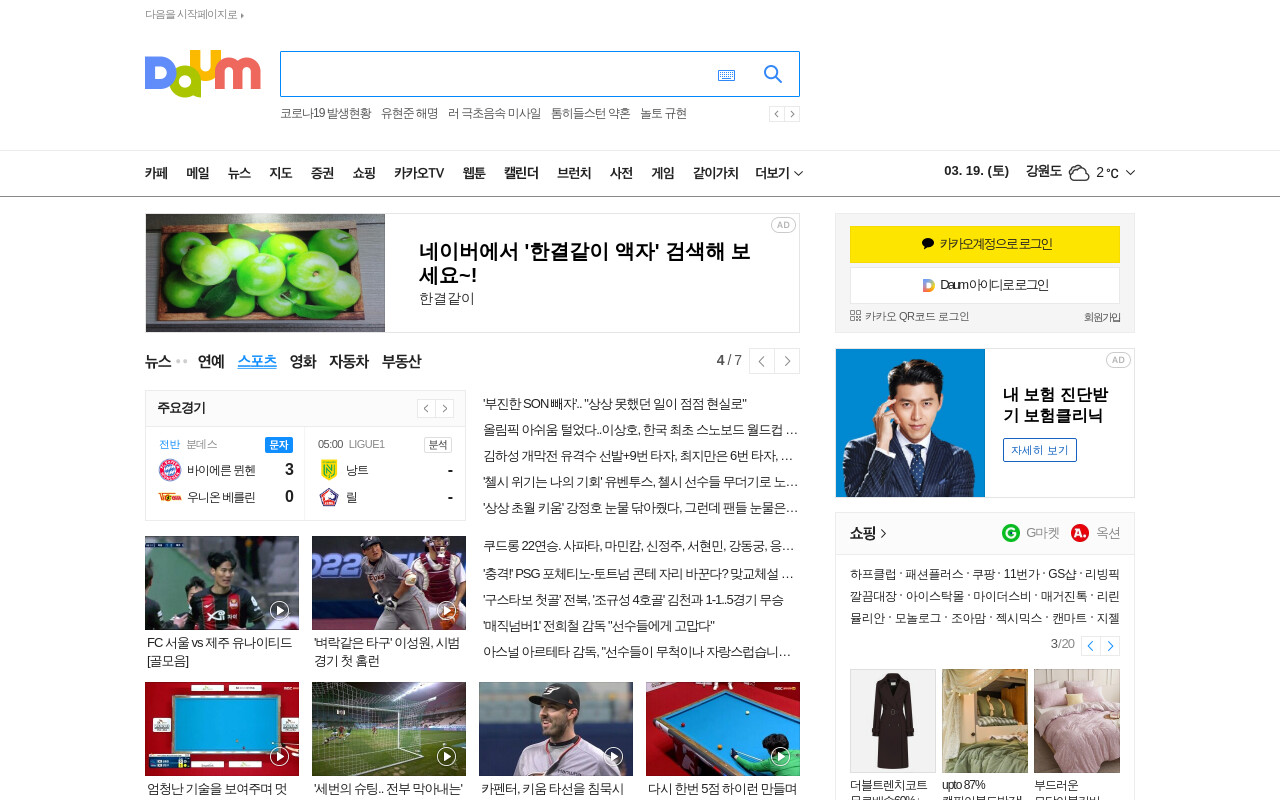Image resolution: width=1280 pixels, height=800 pixels.
Task: Click the Daum logo
Action: 203,74
